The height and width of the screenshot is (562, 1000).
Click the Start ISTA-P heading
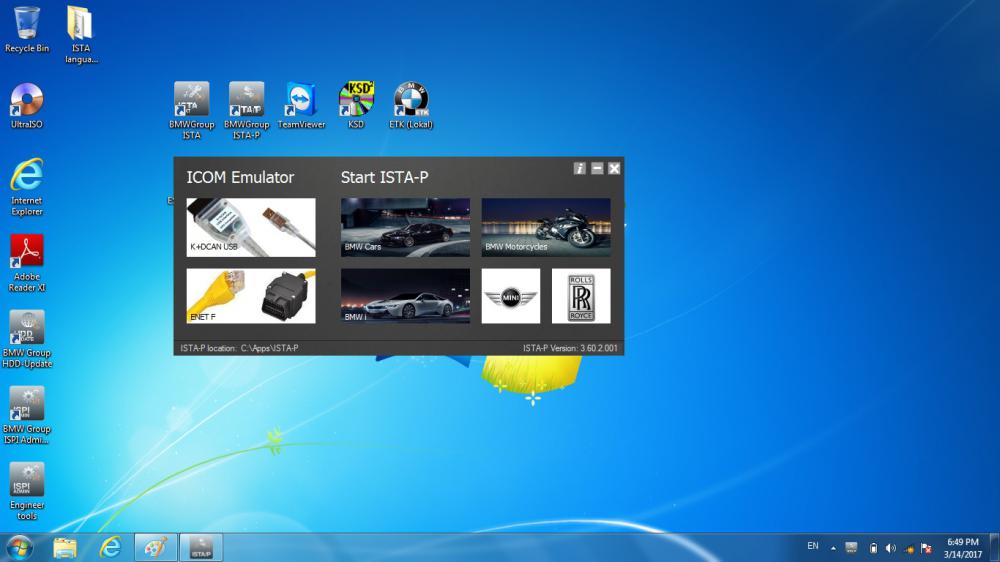385,177
